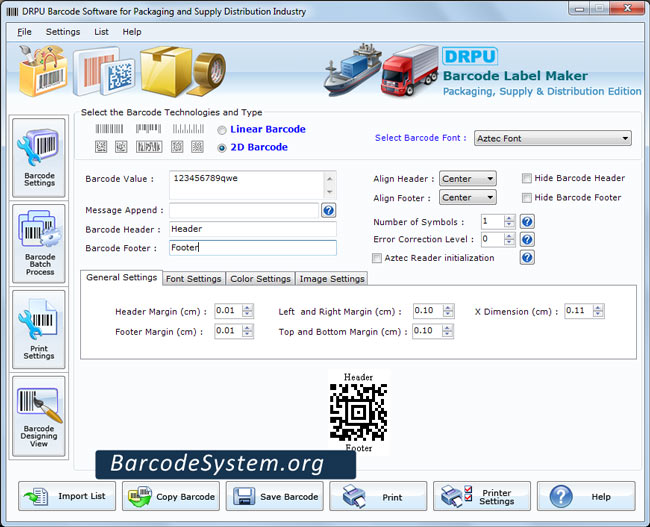
Task: Click the second linear barcode sample icon
Action: coord(148,129)
